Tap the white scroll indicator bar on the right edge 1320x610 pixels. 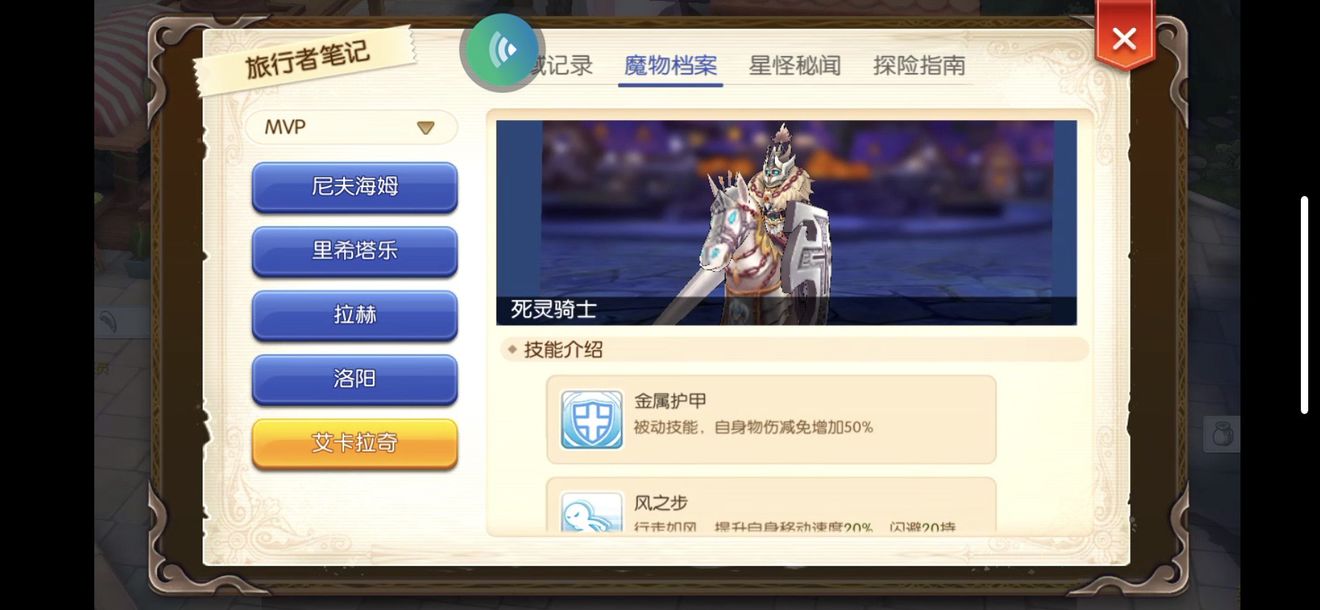(x=1304, y=305)
